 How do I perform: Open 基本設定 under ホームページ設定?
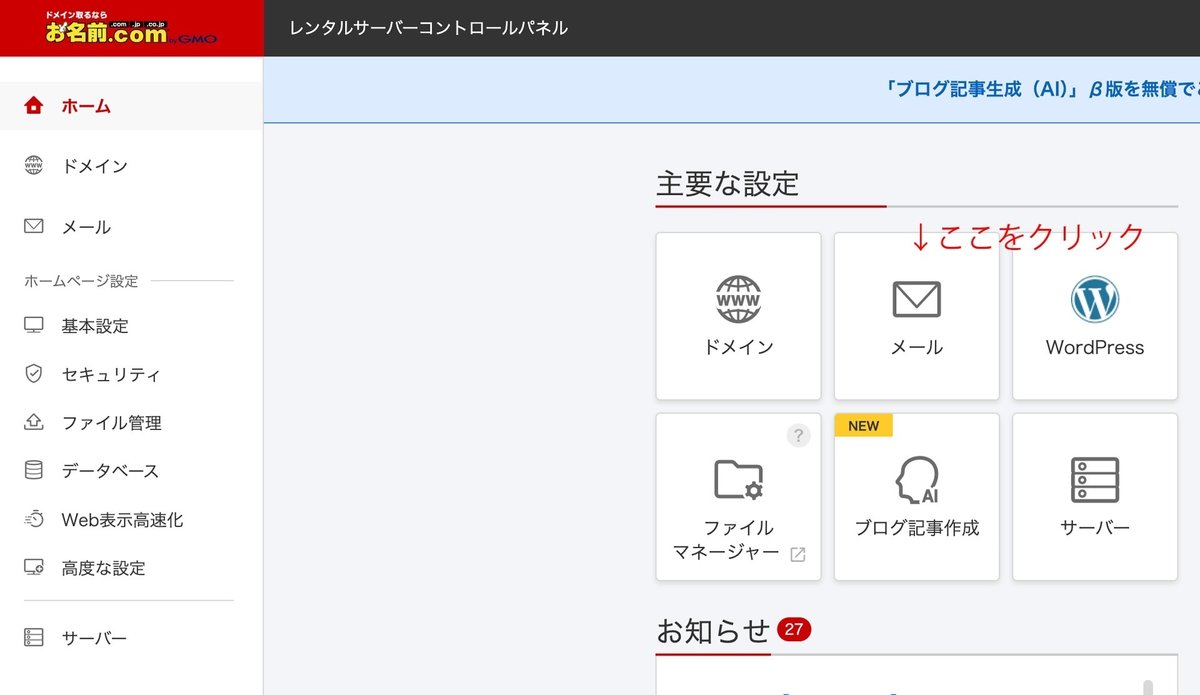tap(85, 325)
